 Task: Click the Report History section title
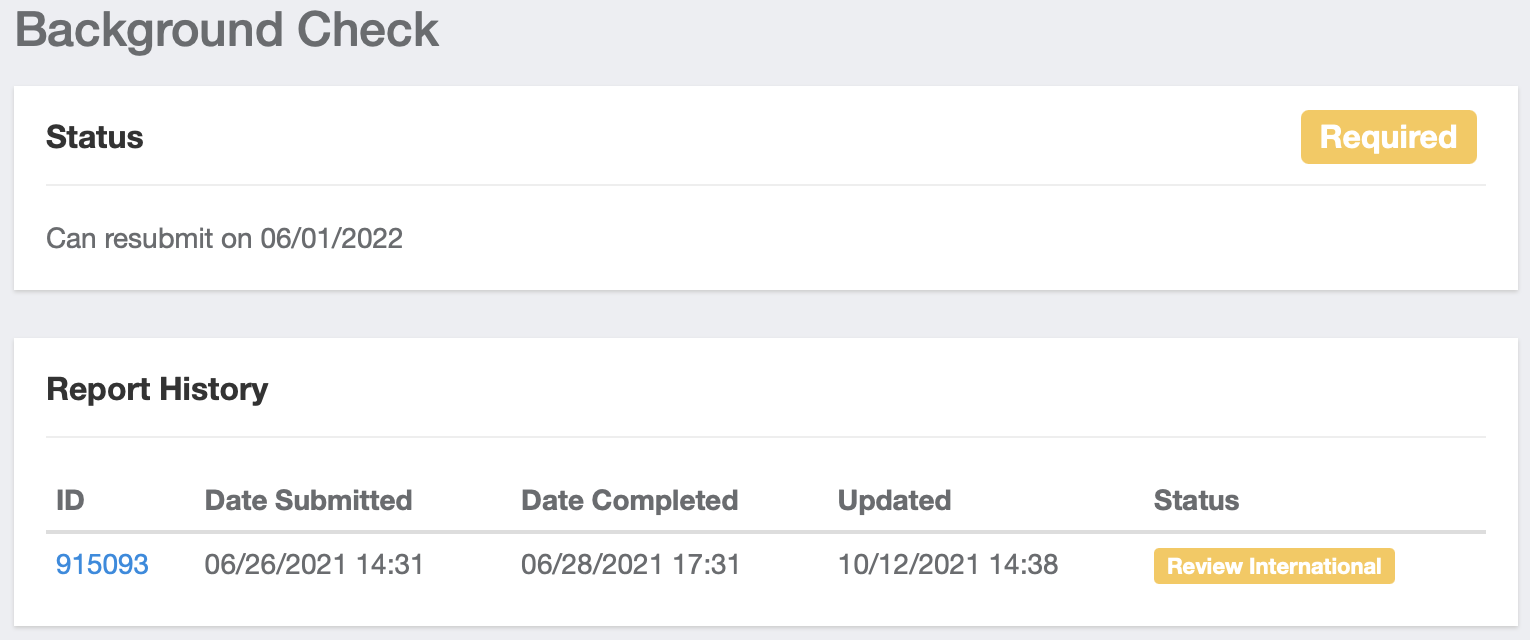point(157,389)
